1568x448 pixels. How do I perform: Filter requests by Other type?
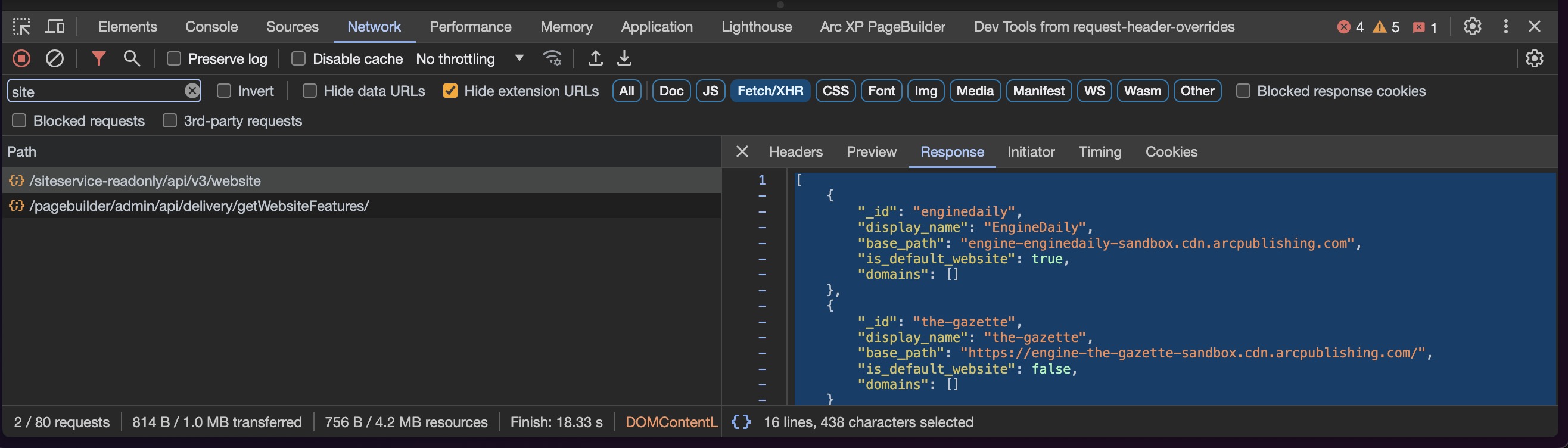(1197, 91)
